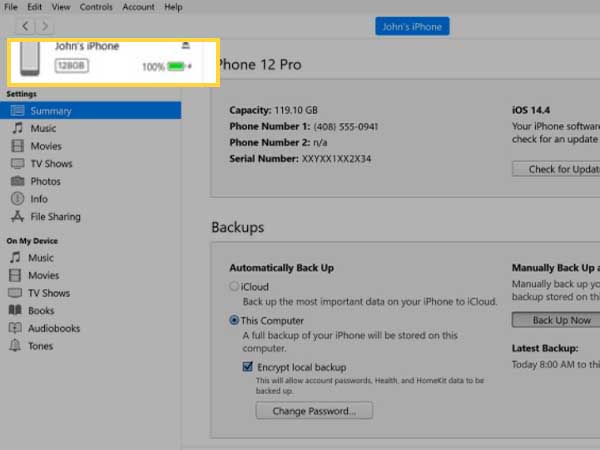Click music note icon under On My Device
Screen dimensions: 600x450
15,257
